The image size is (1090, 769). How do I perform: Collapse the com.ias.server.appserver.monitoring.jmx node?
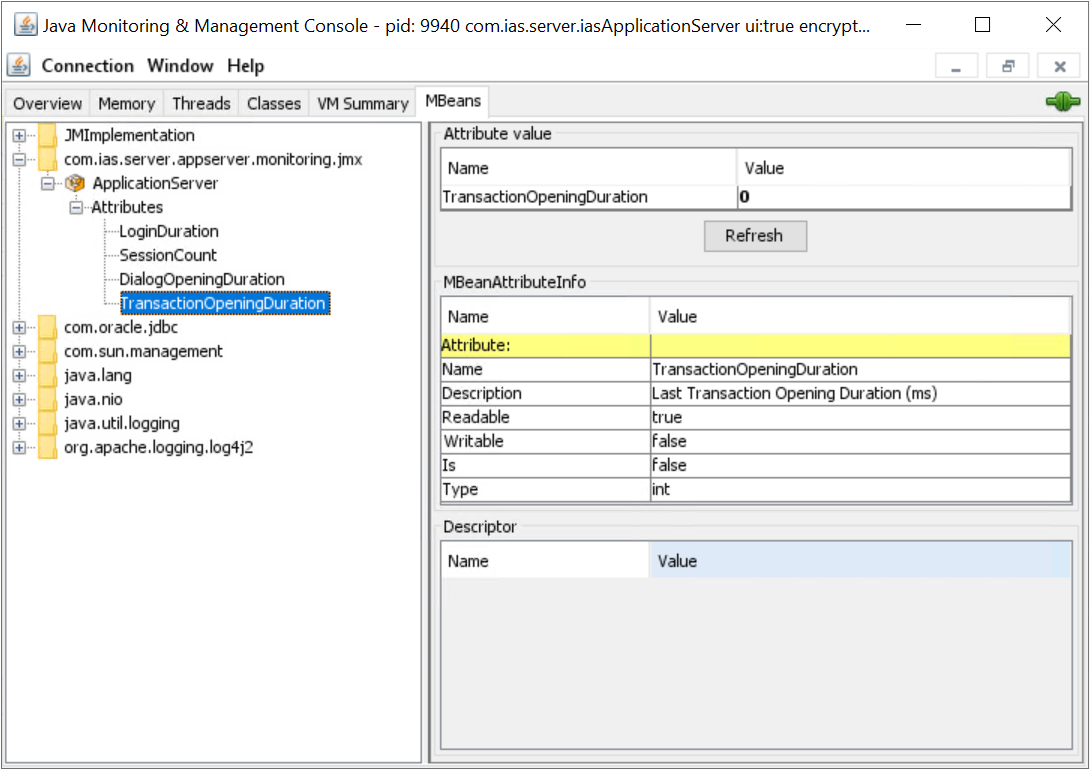pyautogui.click(x=19, y=159)
